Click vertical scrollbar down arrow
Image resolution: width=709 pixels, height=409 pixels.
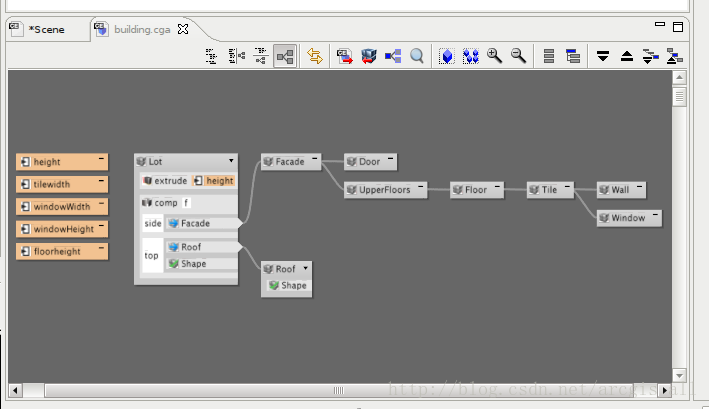coord(679,375)
